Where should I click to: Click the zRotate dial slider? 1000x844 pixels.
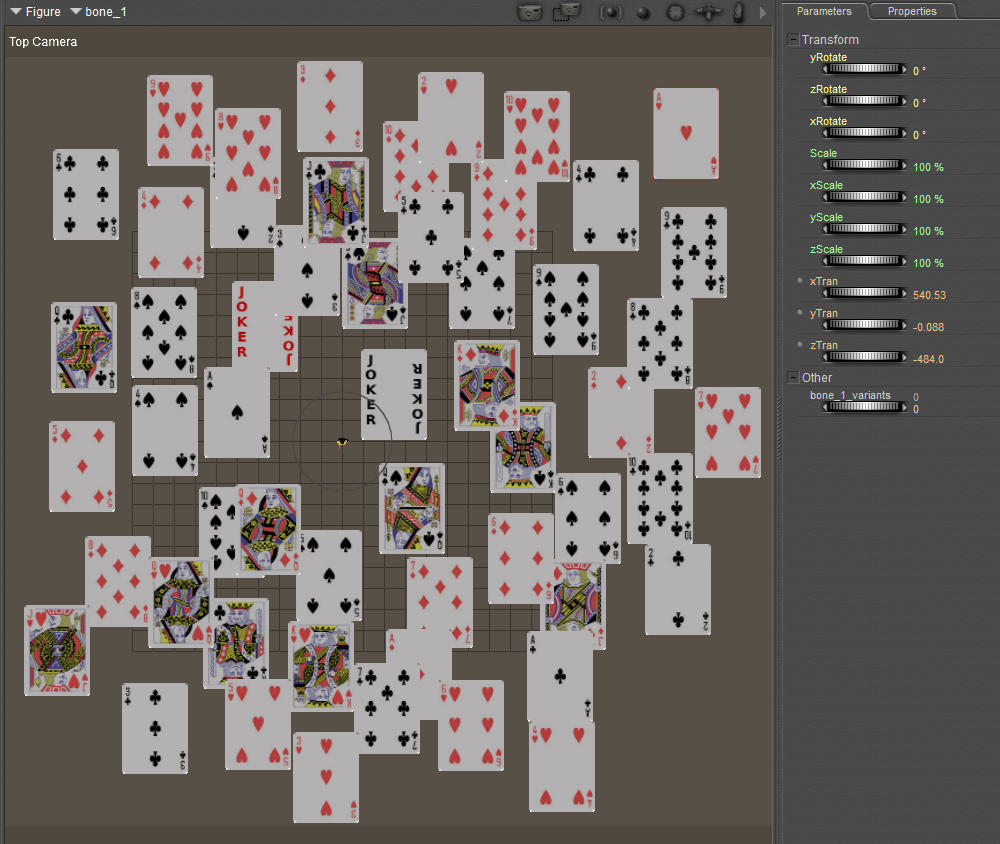click(864, 101)
